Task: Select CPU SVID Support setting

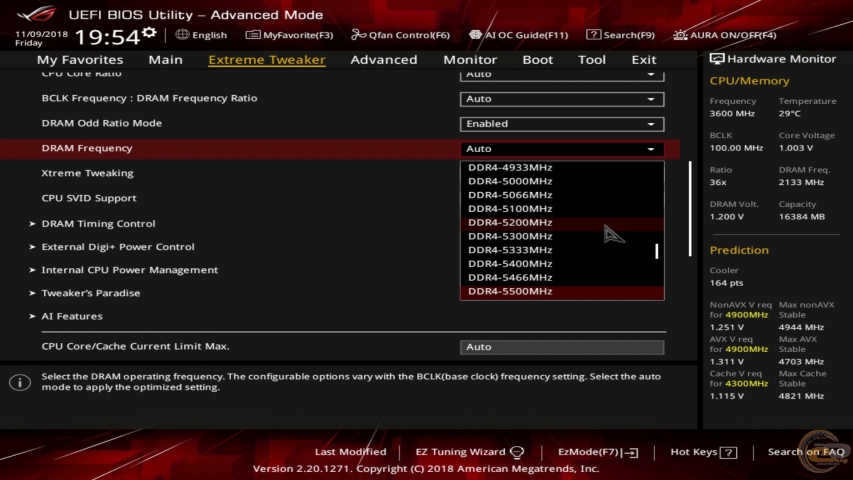Action: tap(89, 198)
